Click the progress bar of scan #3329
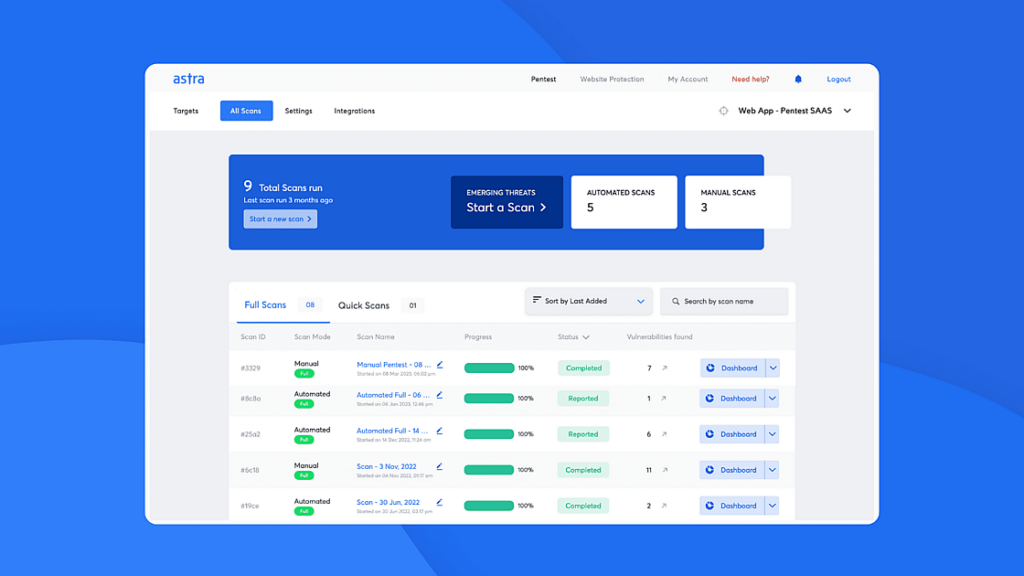Viewport: 1024px width, 576px height. point(489,368)
